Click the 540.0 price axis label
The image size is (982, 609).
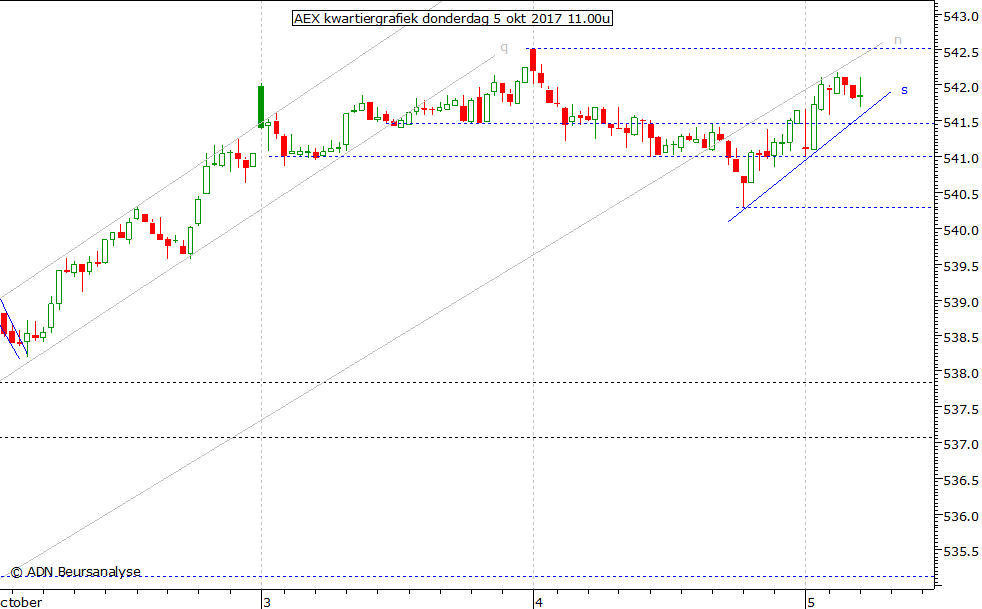tap(961, 231)
